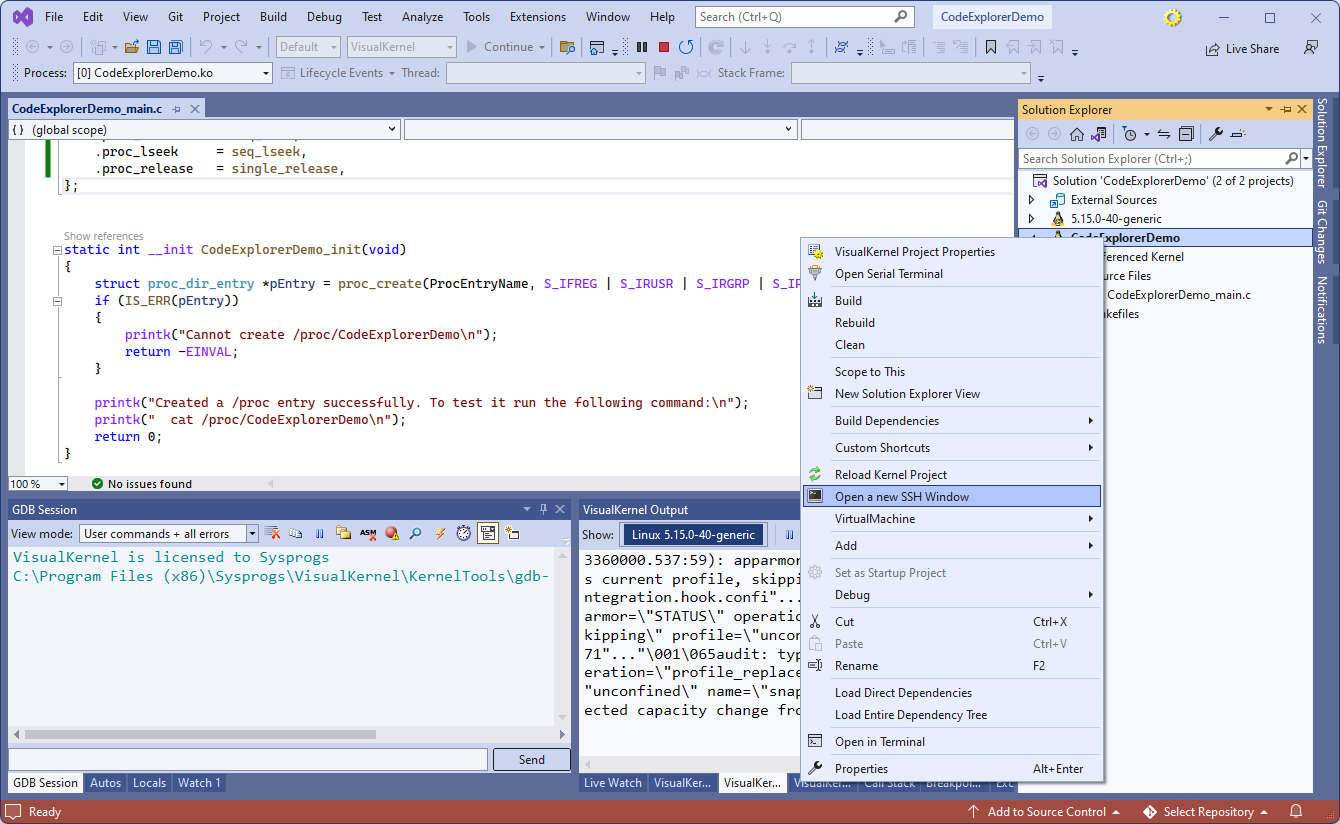The height and width of the screenshot is (824, 1340).
Task: Click the stopwatch icon in GDB Session toolbar
Action: tap(464, 534)
